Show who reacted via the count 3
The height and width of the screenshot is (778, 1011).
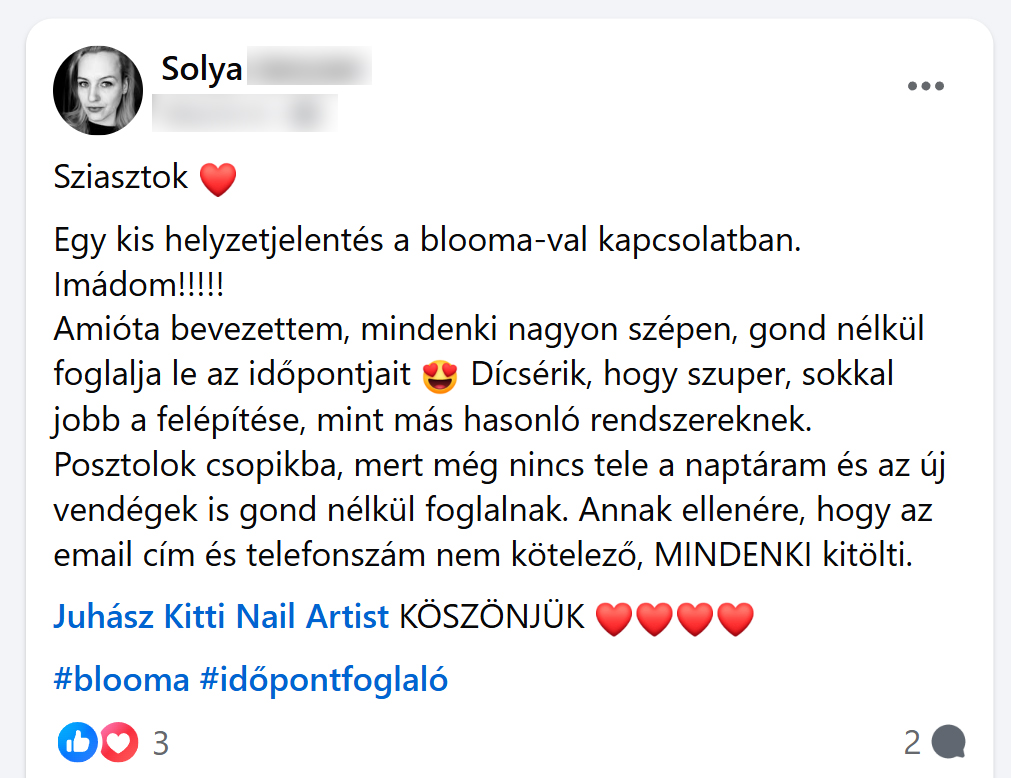[x=161, y=743]
